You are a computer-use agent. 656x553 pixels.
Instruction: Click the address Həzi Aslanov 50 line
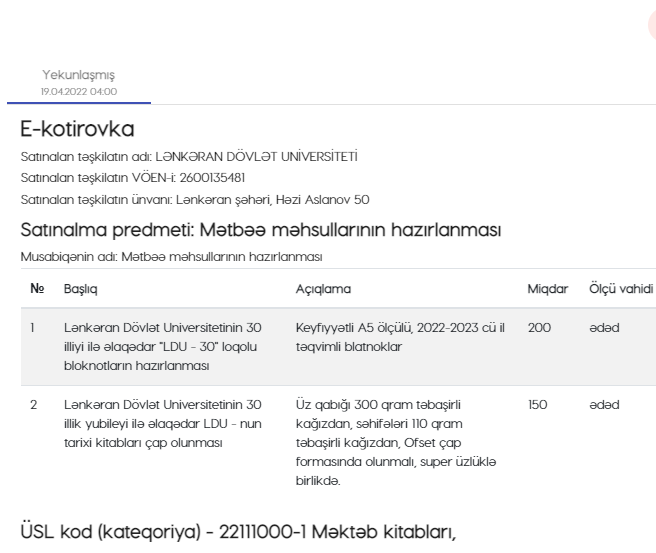pos(195,200)
